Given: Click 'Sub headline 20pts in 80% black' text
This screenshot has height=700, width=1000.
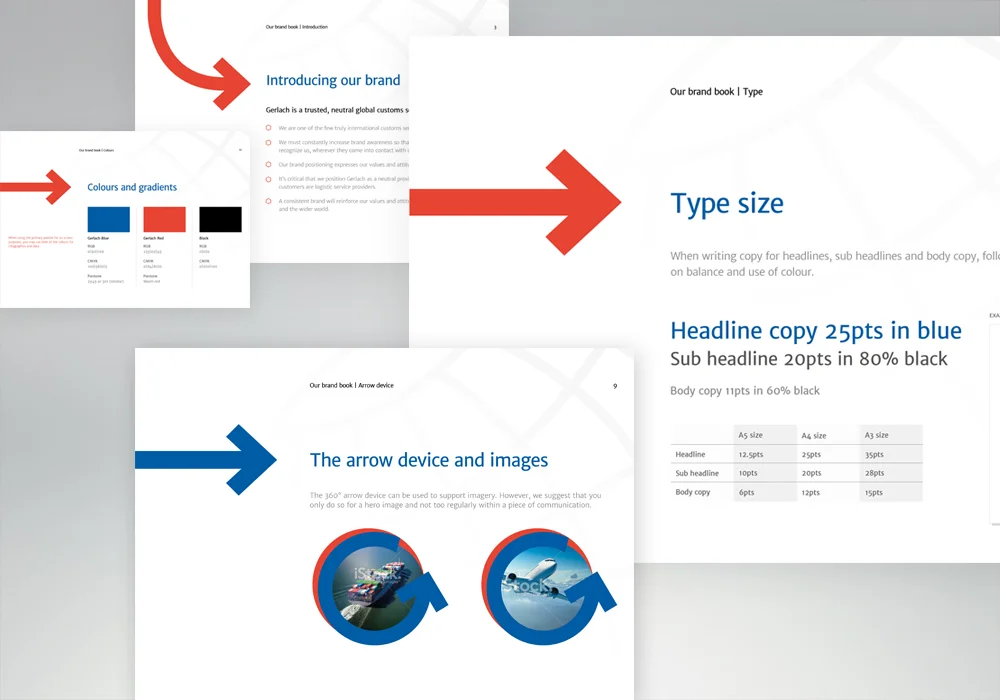Looking at the screenshot, I should (x=809, y=359).
